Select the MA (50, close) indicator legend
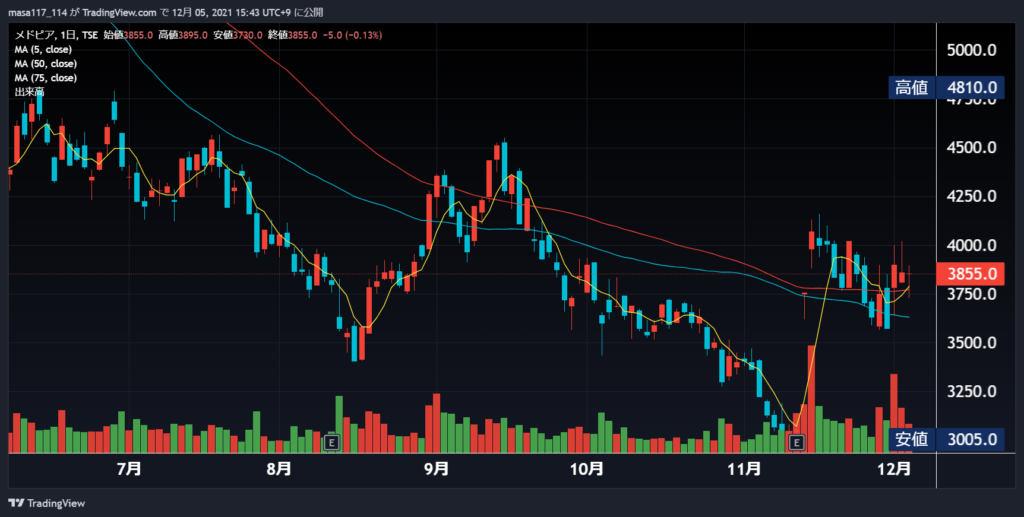This screenshot has width=1024, height=517. [46, 64]
